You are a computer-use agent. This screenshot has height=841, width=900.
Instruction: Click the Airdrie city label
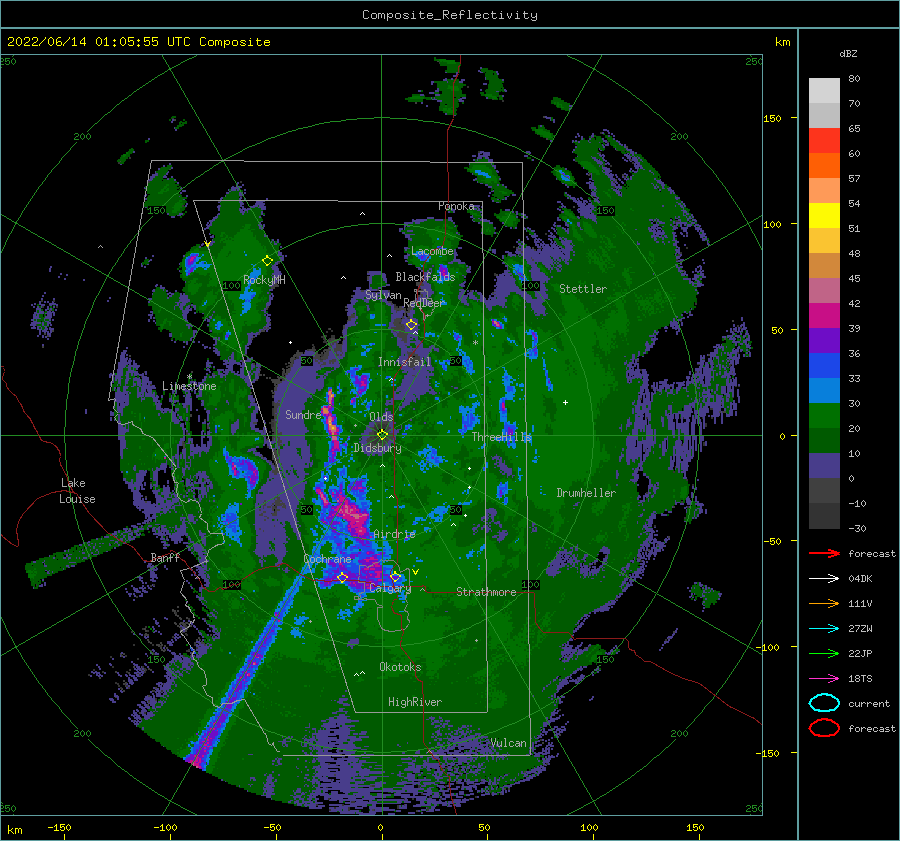point(394,534)
